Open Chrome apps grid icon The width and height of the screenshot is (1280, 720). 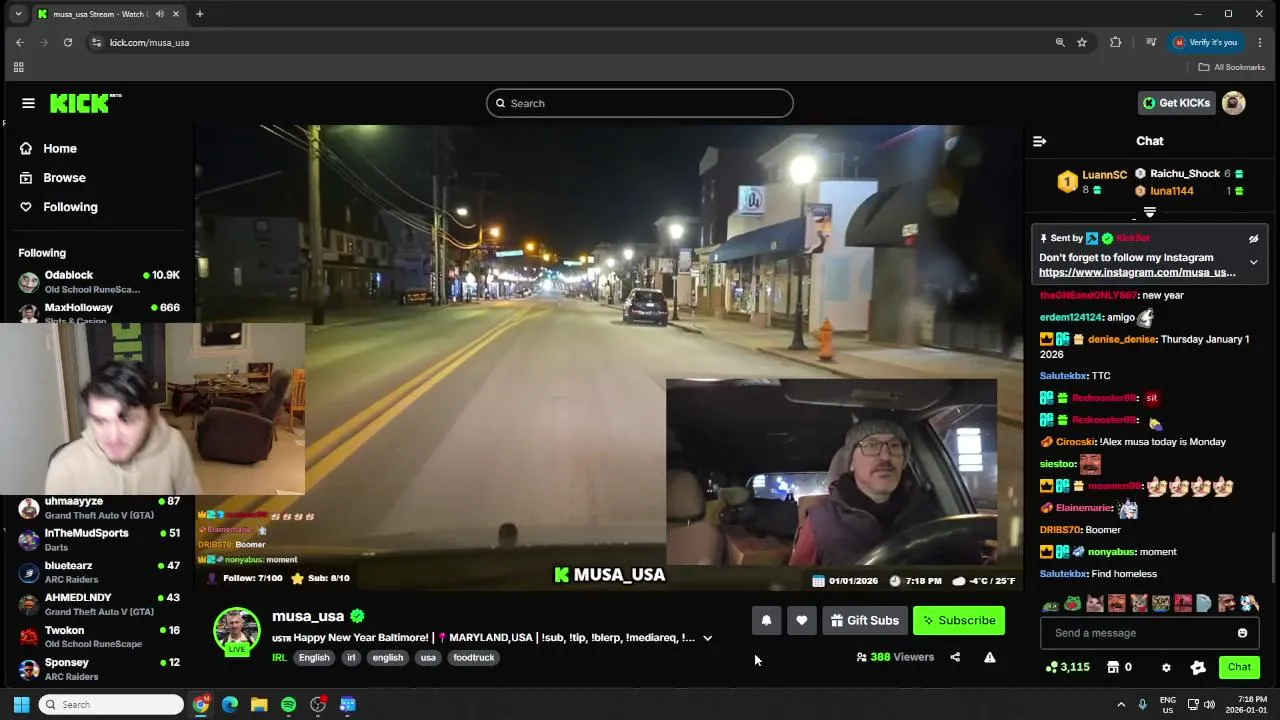[18, 67]
